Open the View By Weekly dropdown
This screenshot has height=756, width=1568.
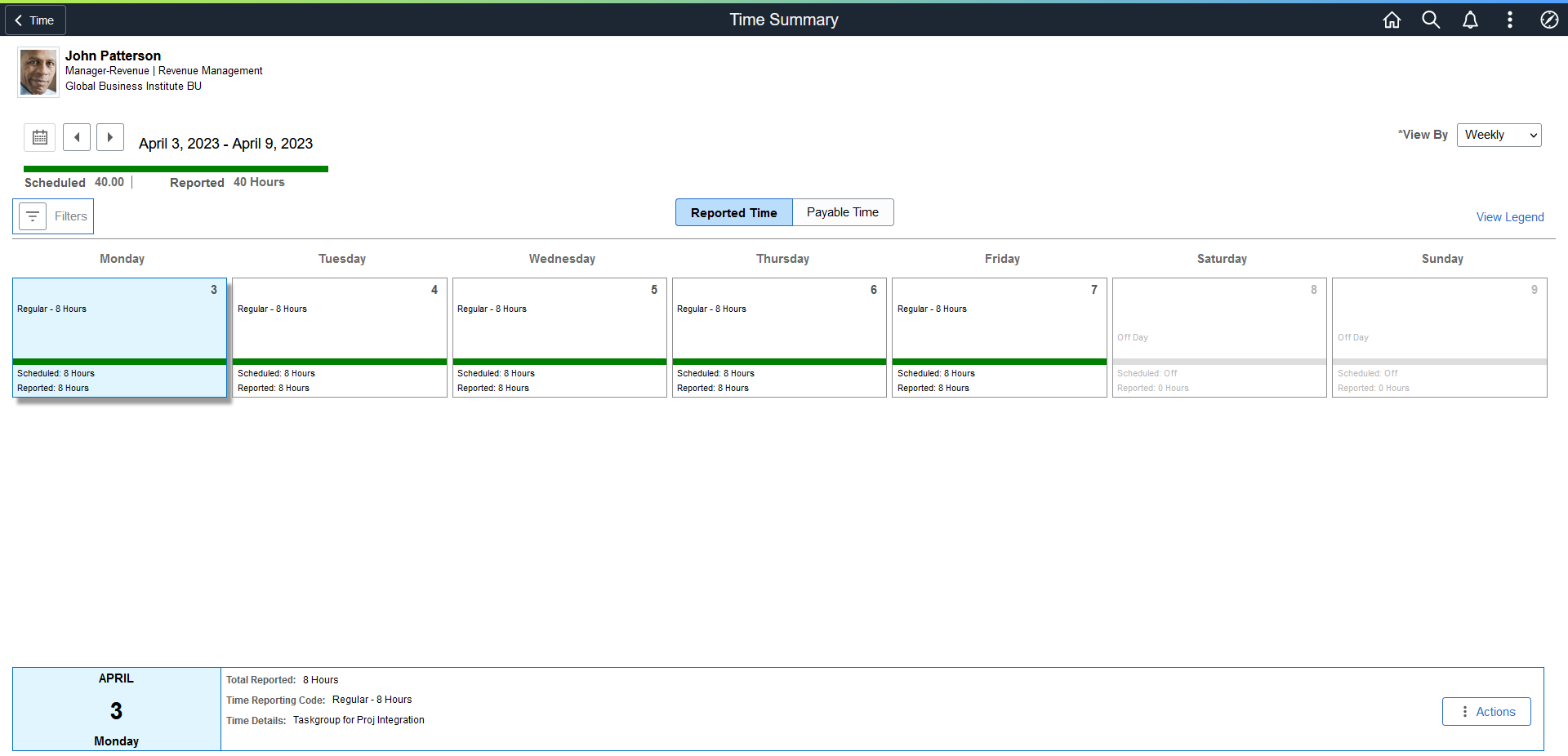[x=1499, y=135]
